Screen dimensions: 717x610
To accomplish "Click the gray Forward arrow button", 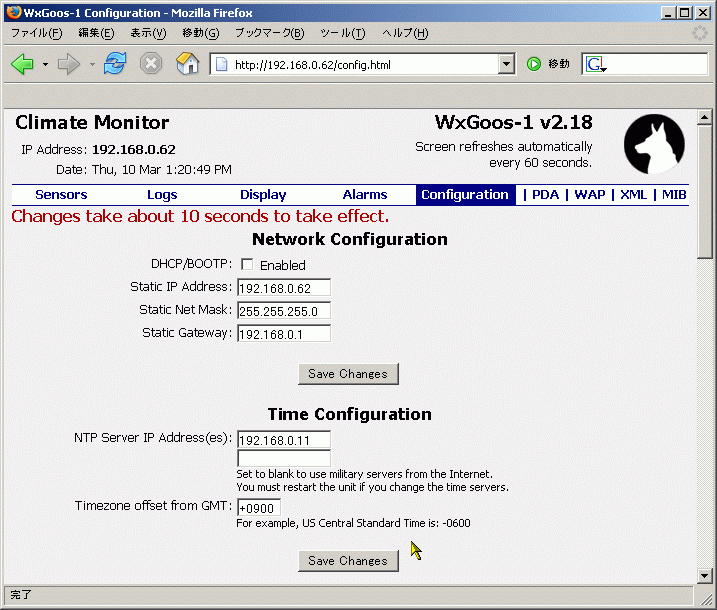I will pyautogui.click(x=69, y=64).
